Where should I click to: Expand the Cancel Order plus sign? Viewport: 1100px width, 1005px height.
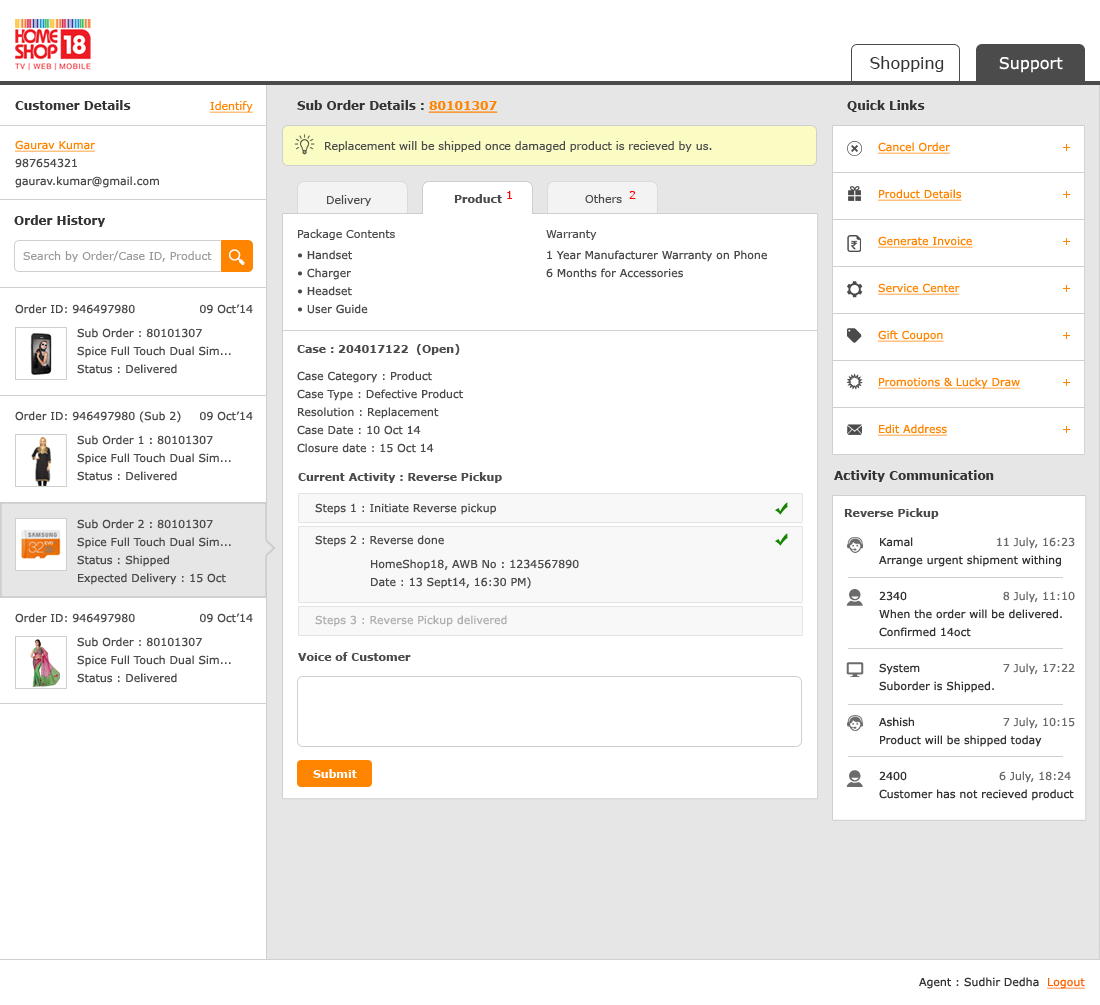coord(1066,148)
